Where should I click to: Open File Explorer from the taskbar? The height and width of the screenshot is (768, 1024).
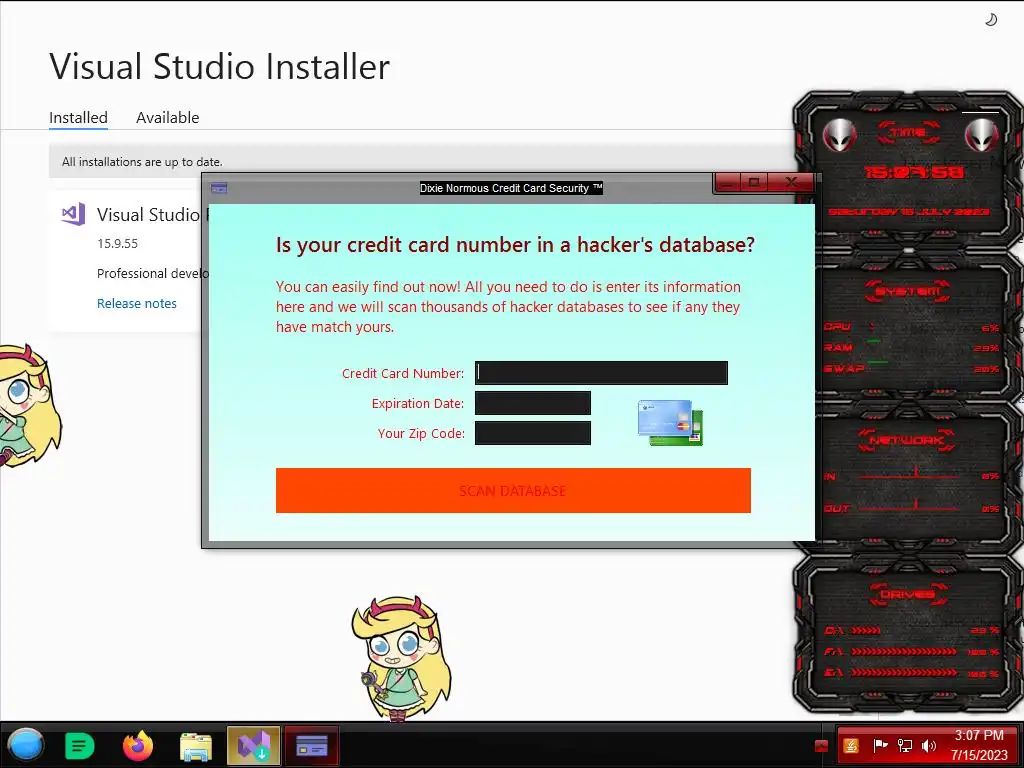click(196, 746)
